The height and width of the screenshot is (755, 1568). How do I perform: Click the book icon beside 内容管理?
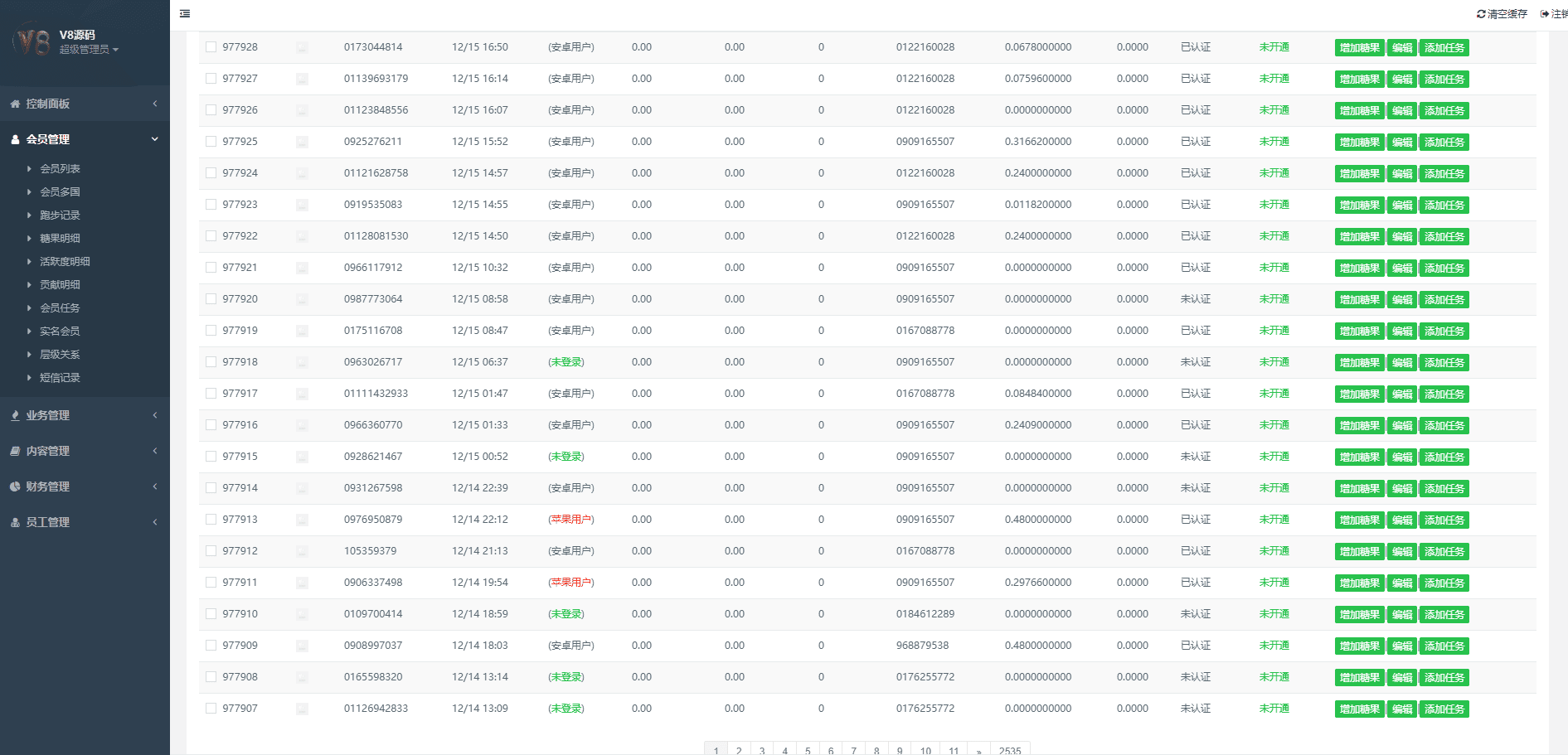(x=15, y=451)
